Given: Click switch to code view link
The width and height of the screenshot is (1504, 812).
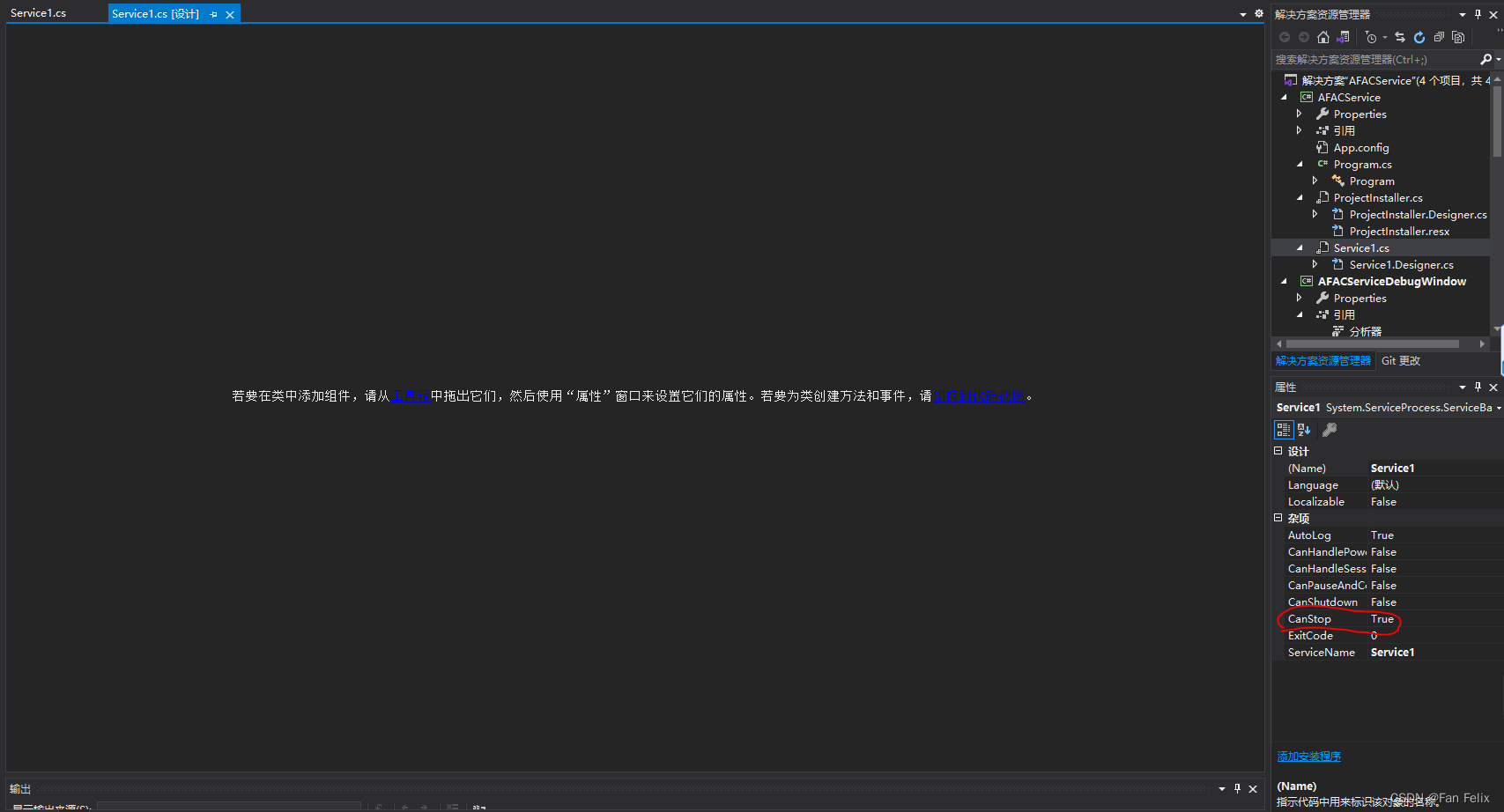Looking at the screenshot, I should point(979,396).
